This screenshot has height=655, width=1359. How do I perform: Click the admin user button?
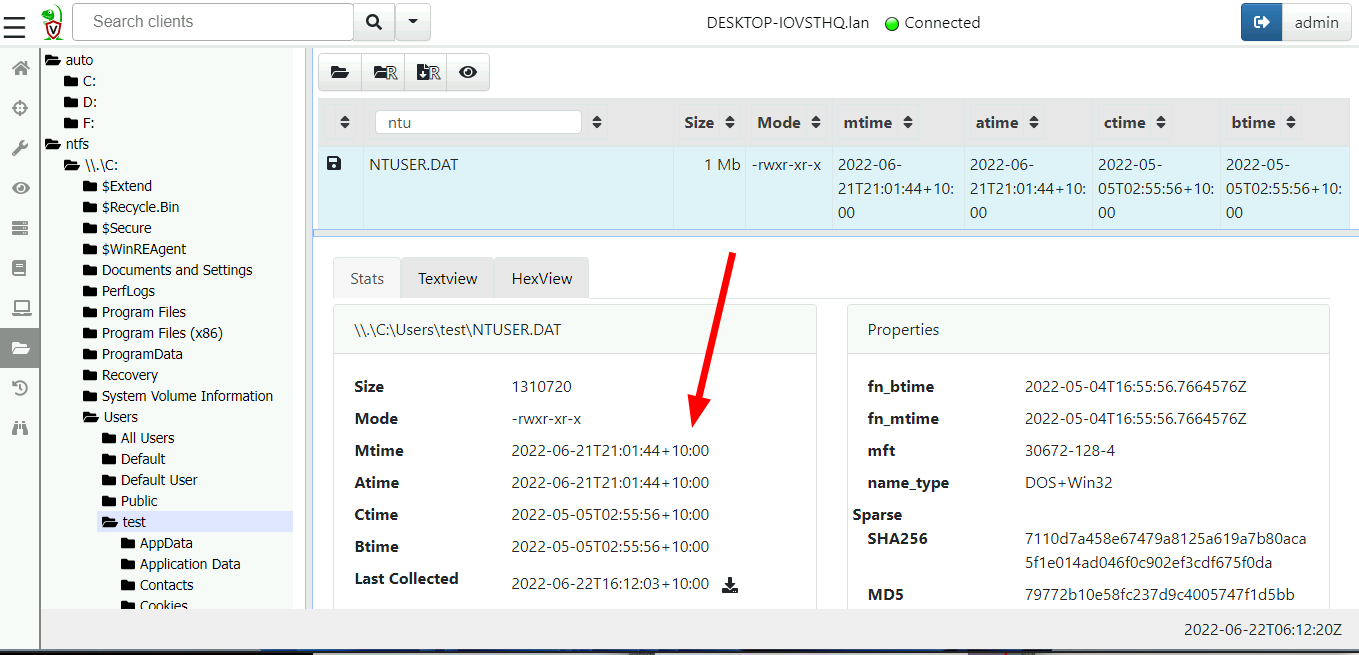point(1316,22)
